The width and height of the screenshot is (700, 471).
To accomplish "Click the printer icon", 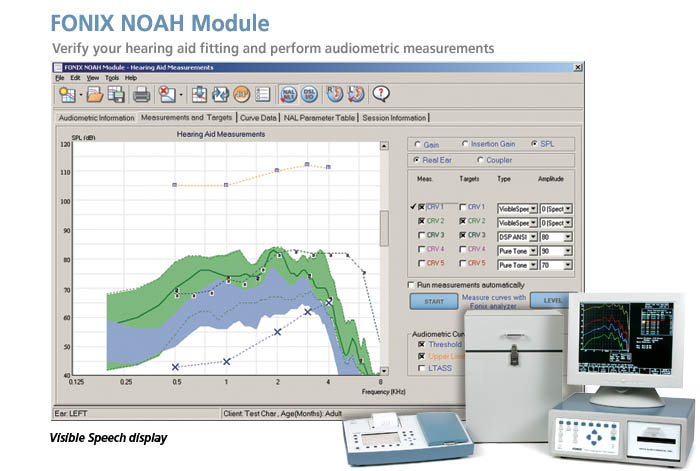I will click(x=142, y=95).
